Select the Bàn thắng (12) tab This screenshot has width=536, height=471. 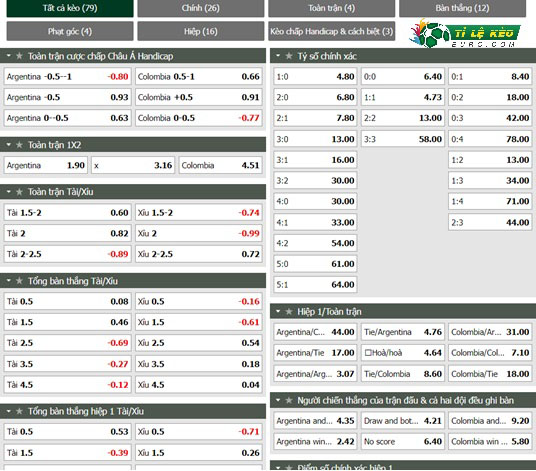coord(462,8)
